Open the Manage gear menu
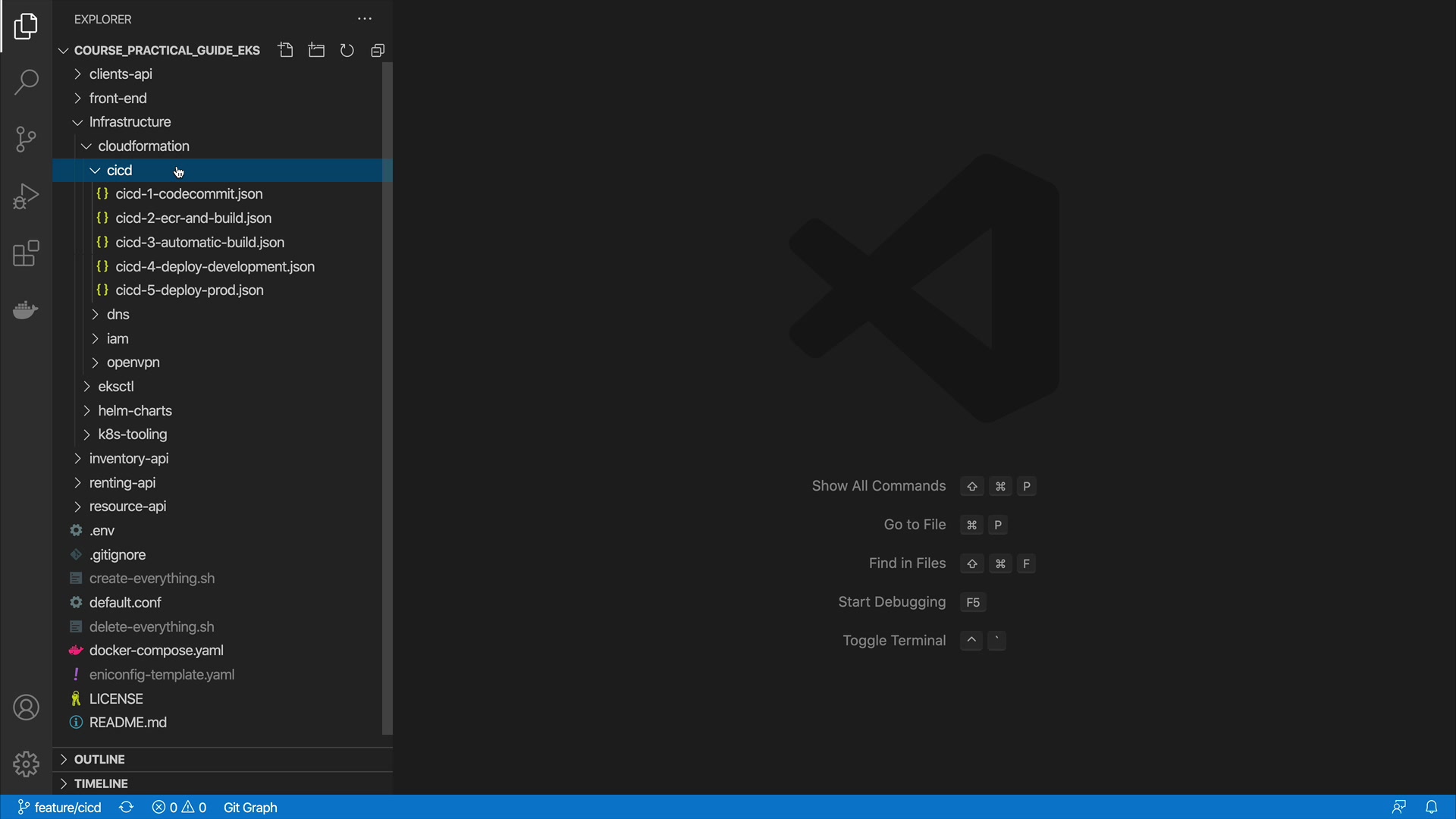This screenshot has height=819, width=1456. pyautogui.click(x=26, y=764)
